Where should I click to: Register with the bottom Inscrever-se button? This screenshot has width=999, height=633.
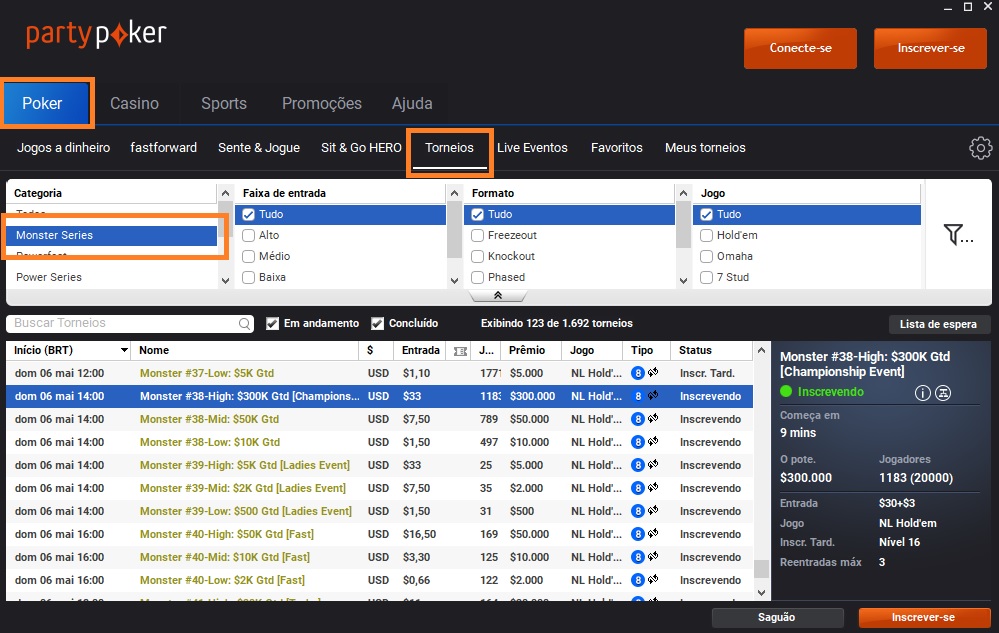[923, 617]
